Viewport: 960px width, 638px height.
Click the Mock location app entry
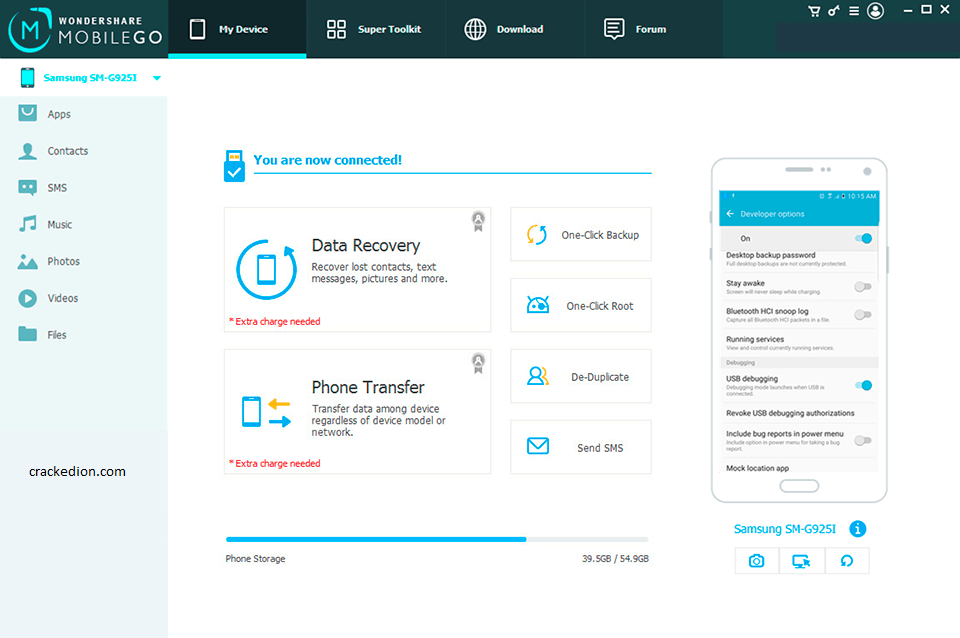click(799, 468)
